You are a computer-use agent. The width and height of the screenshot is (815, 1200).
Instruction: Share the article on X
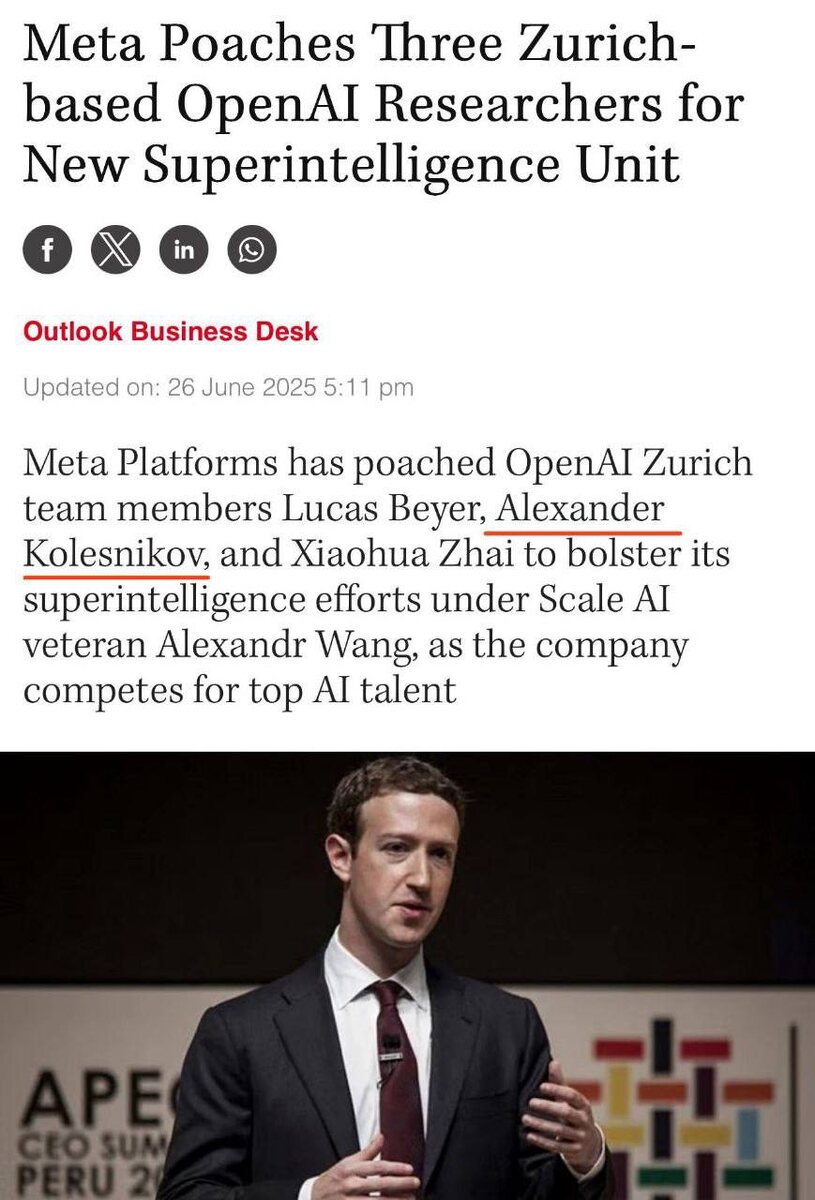(x=116, y=250)
